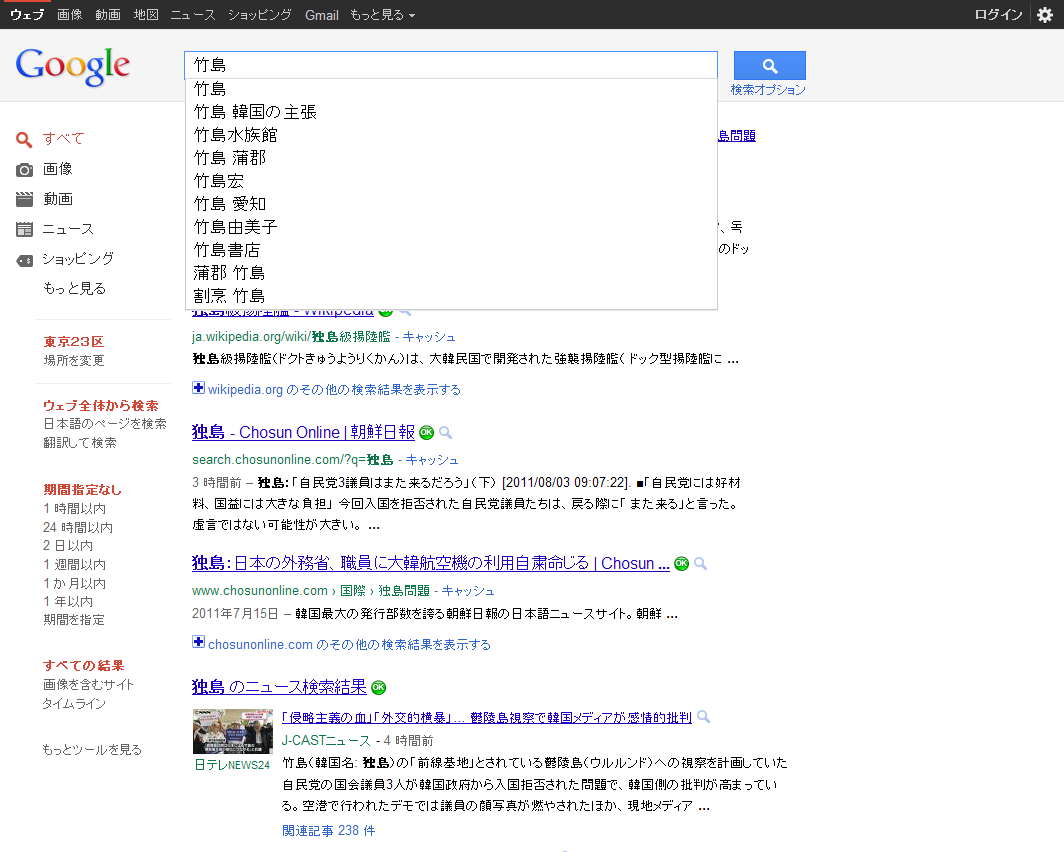Open 画像 in the top navigation bar
Screen dimensions: 1064x852
click(69, 15)
